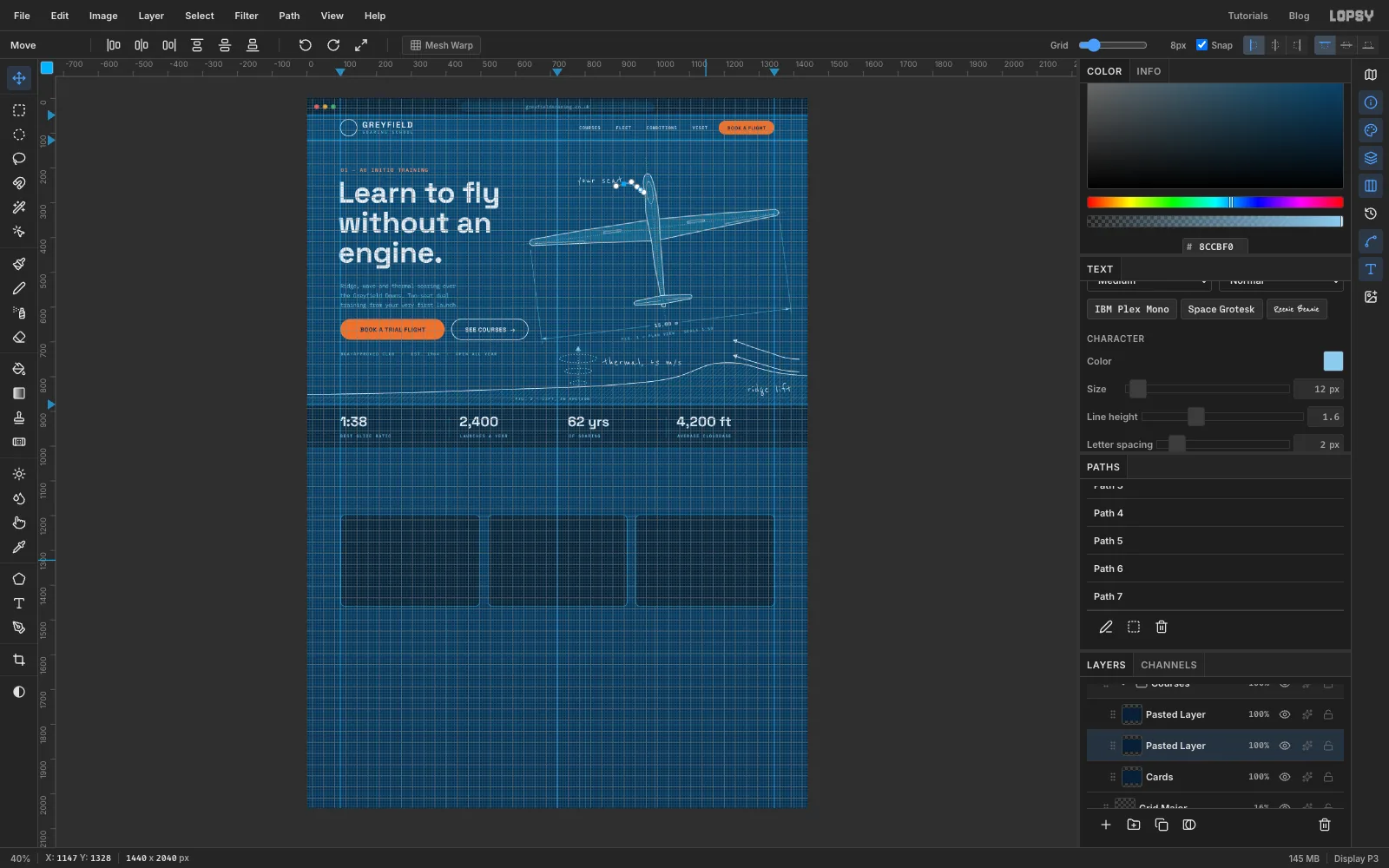Click the Redo icon in the toolbar
This screenshot has height=868, width=1389.
point(333,45)
